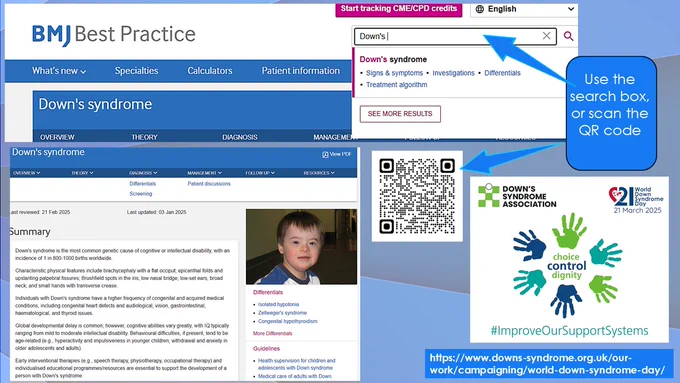Expand small FOLLOW UP dropdown
The height and width of the screenshot is (383, 680).
(x=260, y=173)
